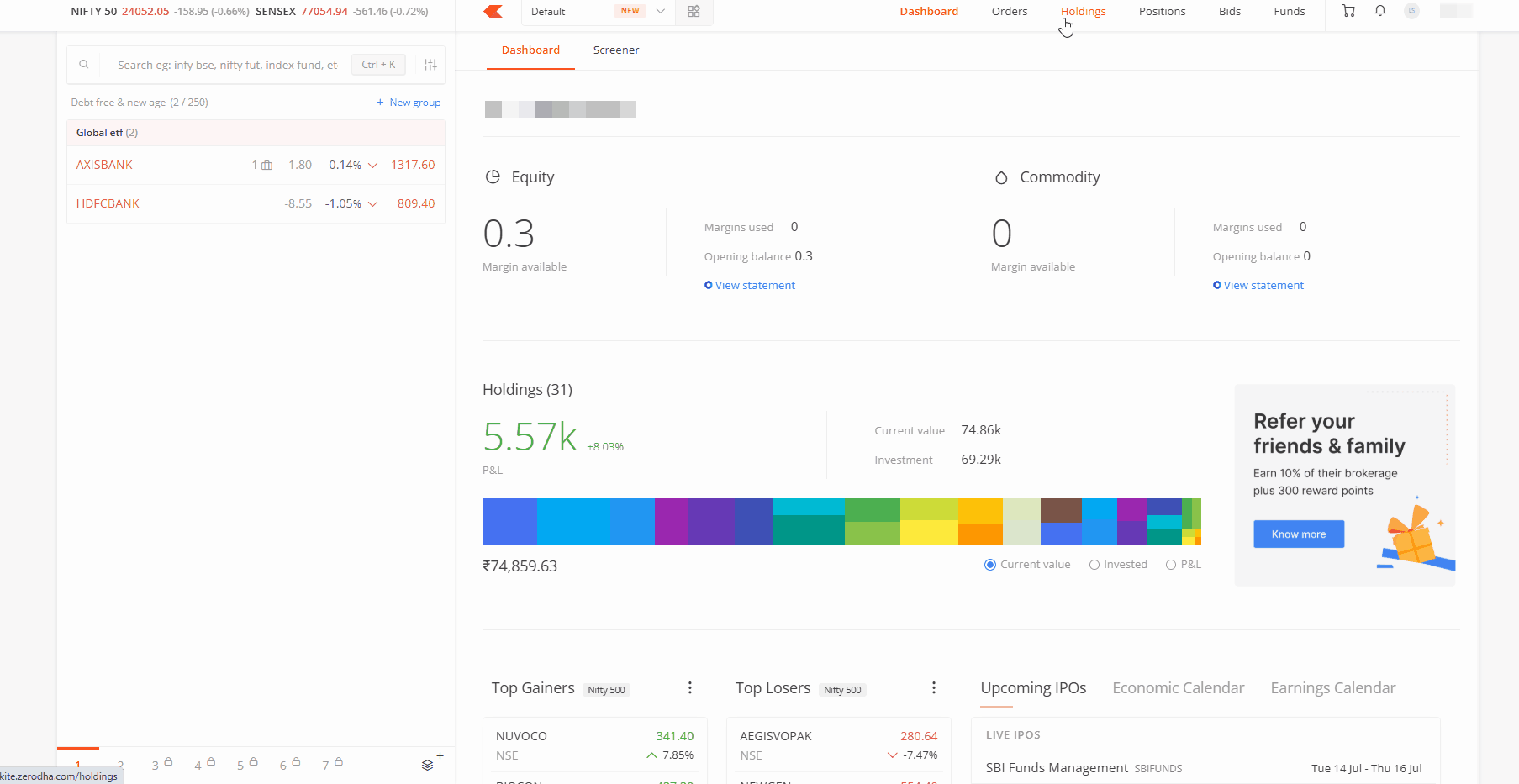Viewport: 1519px width, 784px height.
Task: Open Top Gainers Nifty 500 selector
Action: pyautogui.click(x=606, y=690)
